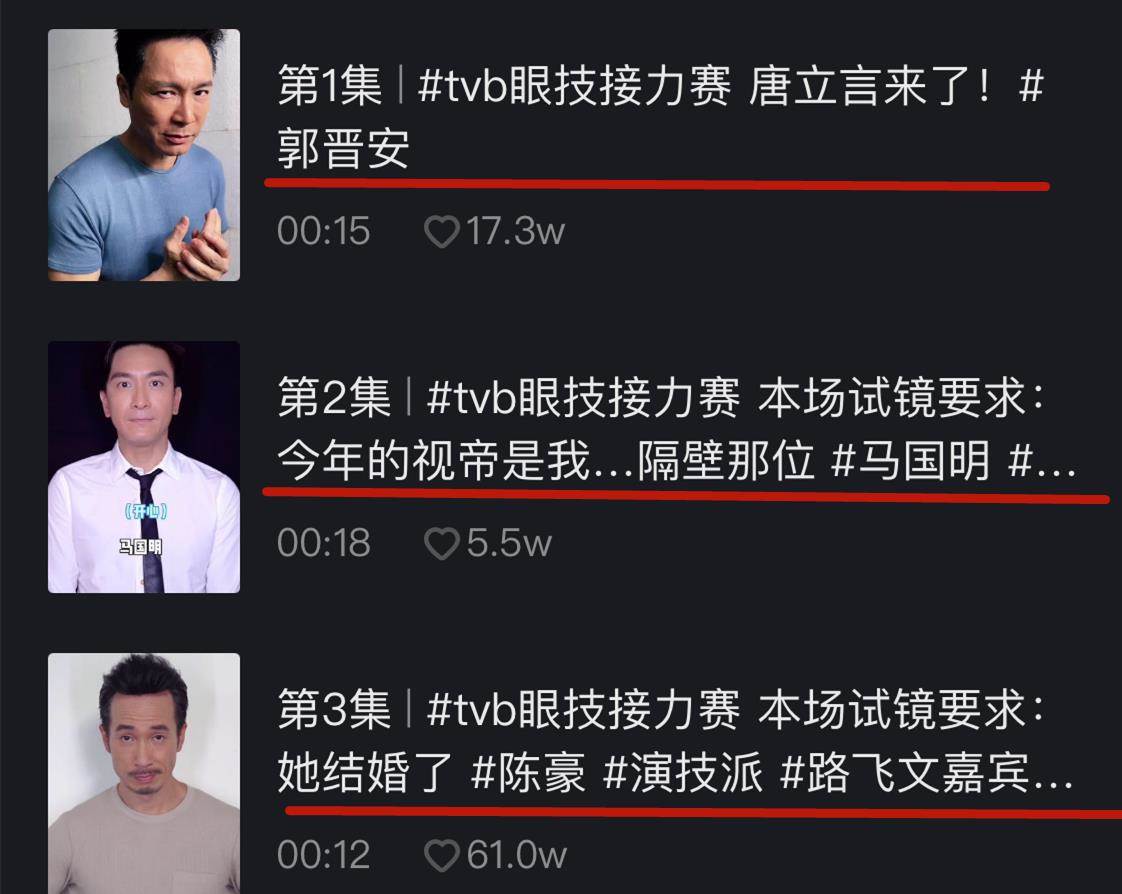Like episode 1 with the heart icon
Image resolution: width=1122 pixels, height=894 pixels.
pyautogui.click(x=442, y=232)
